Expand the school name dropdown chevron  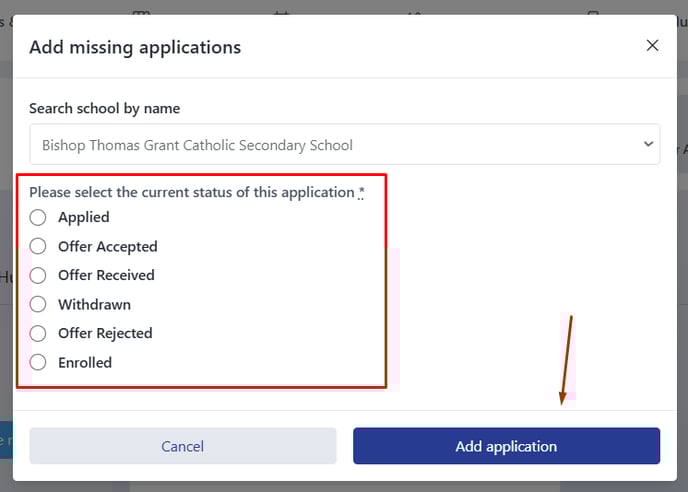coord(648,144)
